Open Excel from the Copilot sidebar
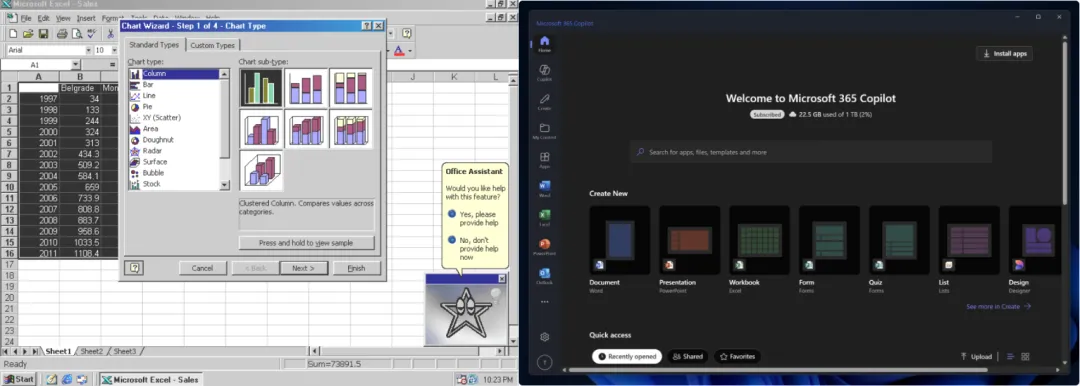The width and height of the screenshot is (1080, 386). point(544,217)
